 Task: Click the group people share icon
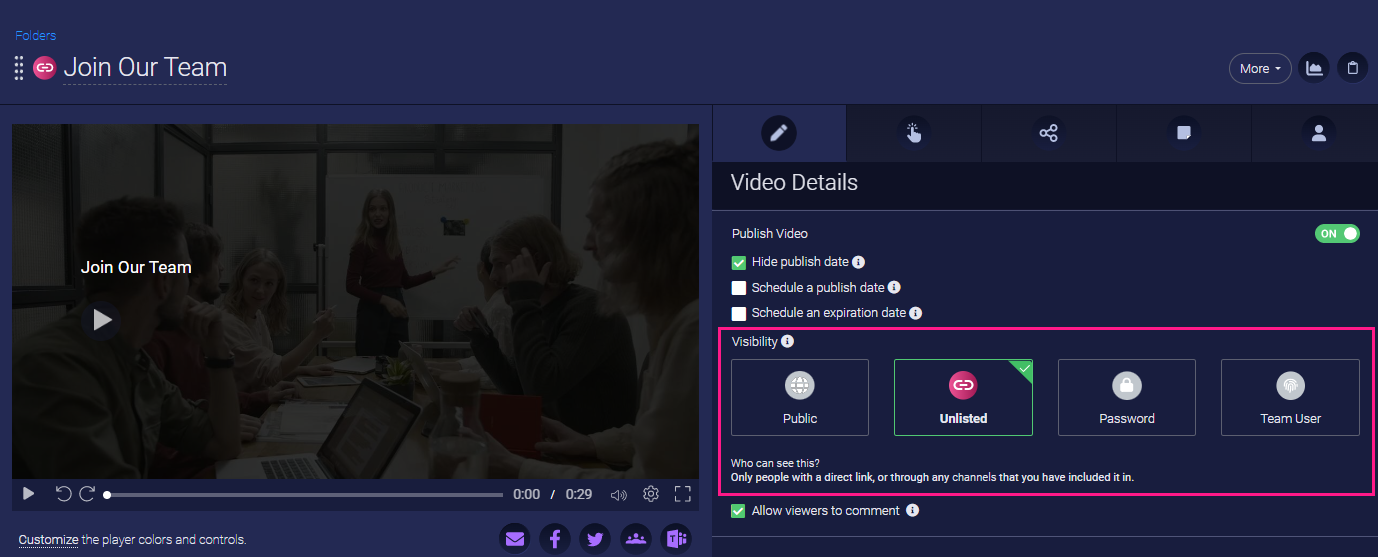tap(636, 539)
